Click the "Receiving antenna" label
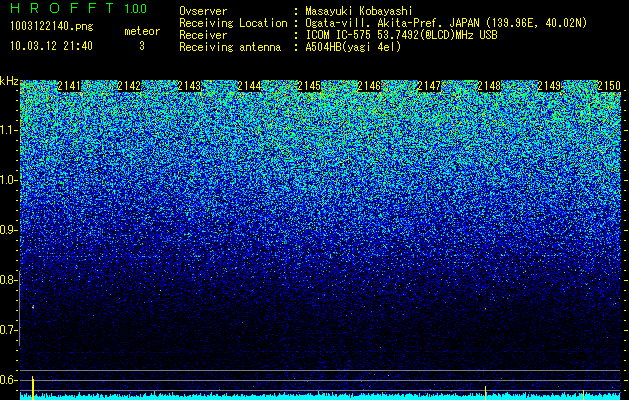This screenshot has height=400, width=629. point(230,47)
